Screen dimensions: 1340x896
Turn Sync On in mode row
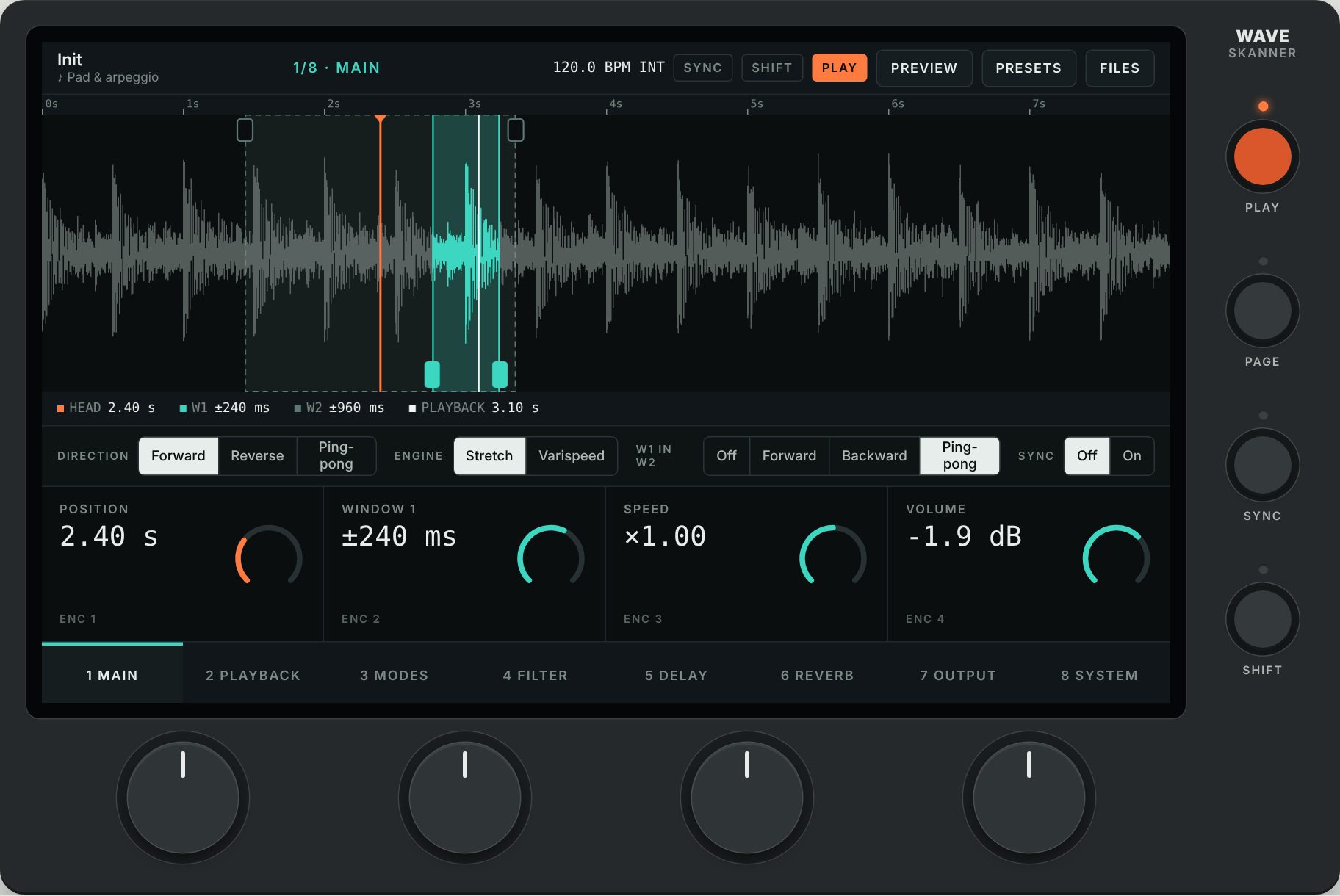1132,455
